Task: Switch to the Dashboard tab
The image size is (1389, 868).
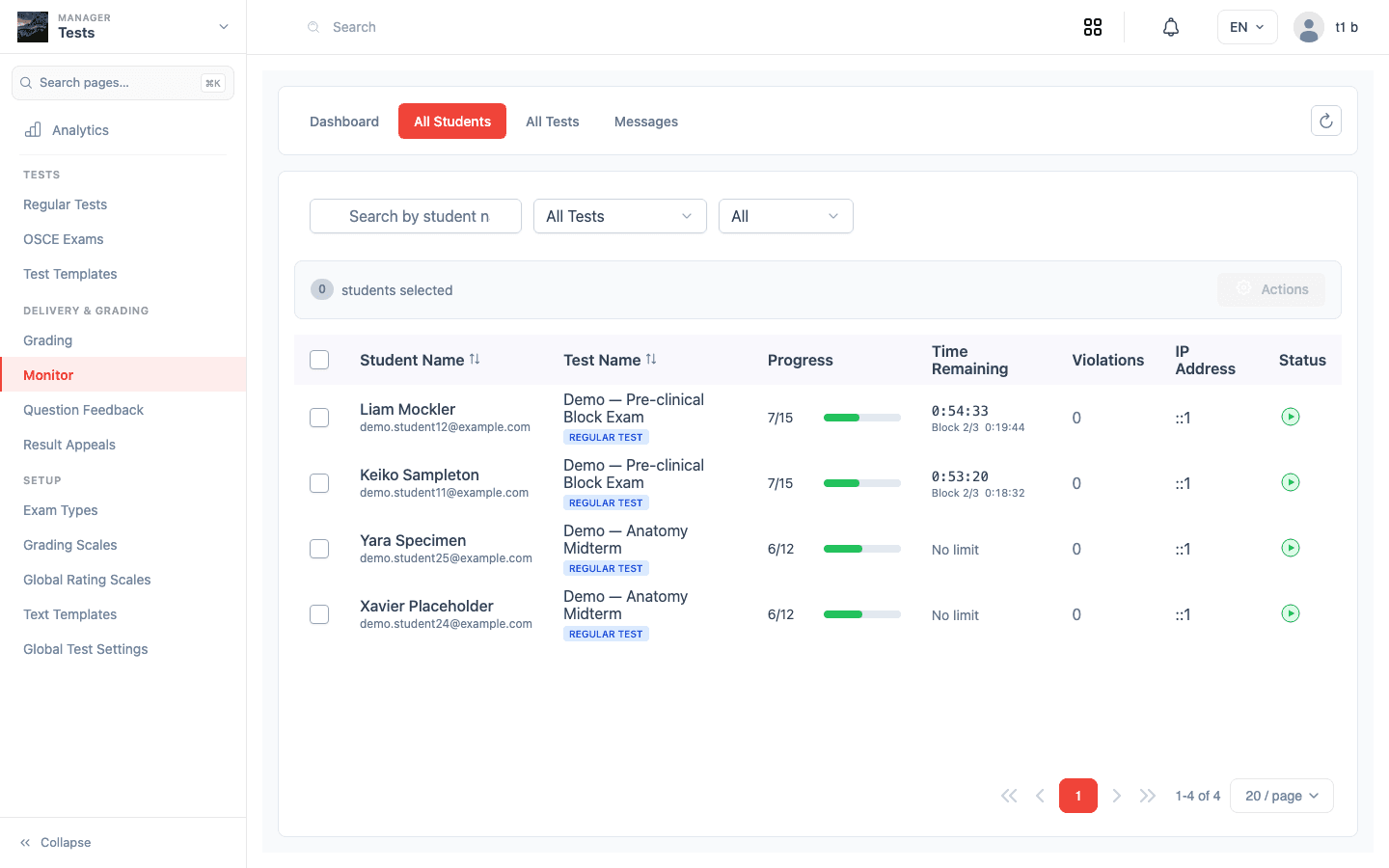Action: (x=344, y=122)
